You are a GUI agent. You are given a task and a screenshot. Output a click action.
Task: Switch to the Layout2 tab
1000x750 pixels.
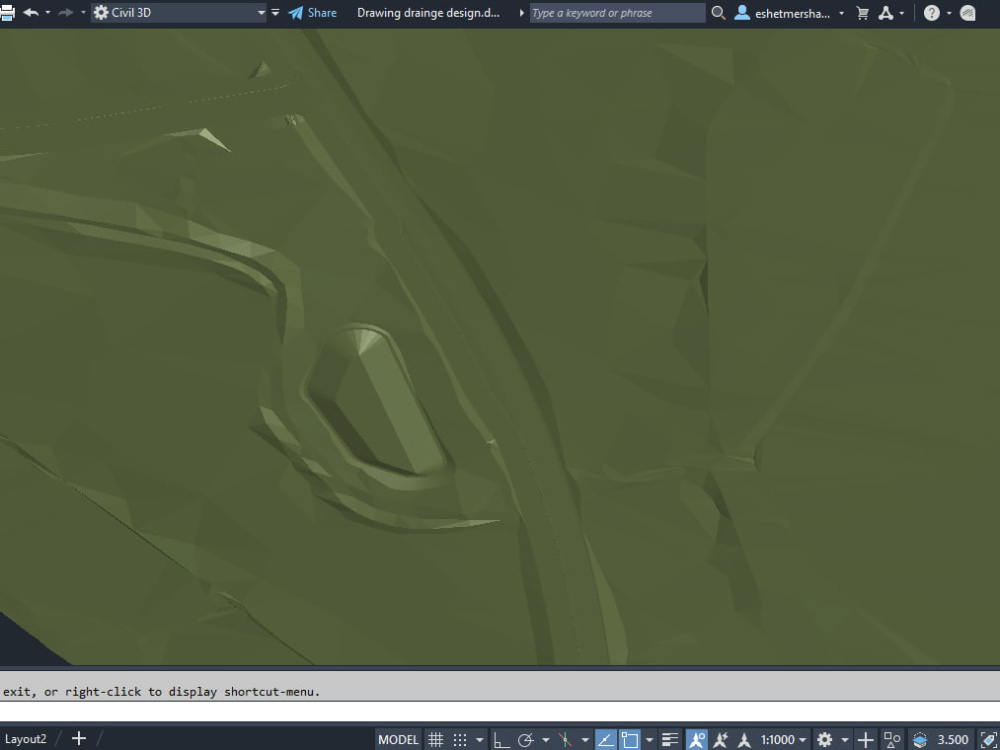click(26, 739)
